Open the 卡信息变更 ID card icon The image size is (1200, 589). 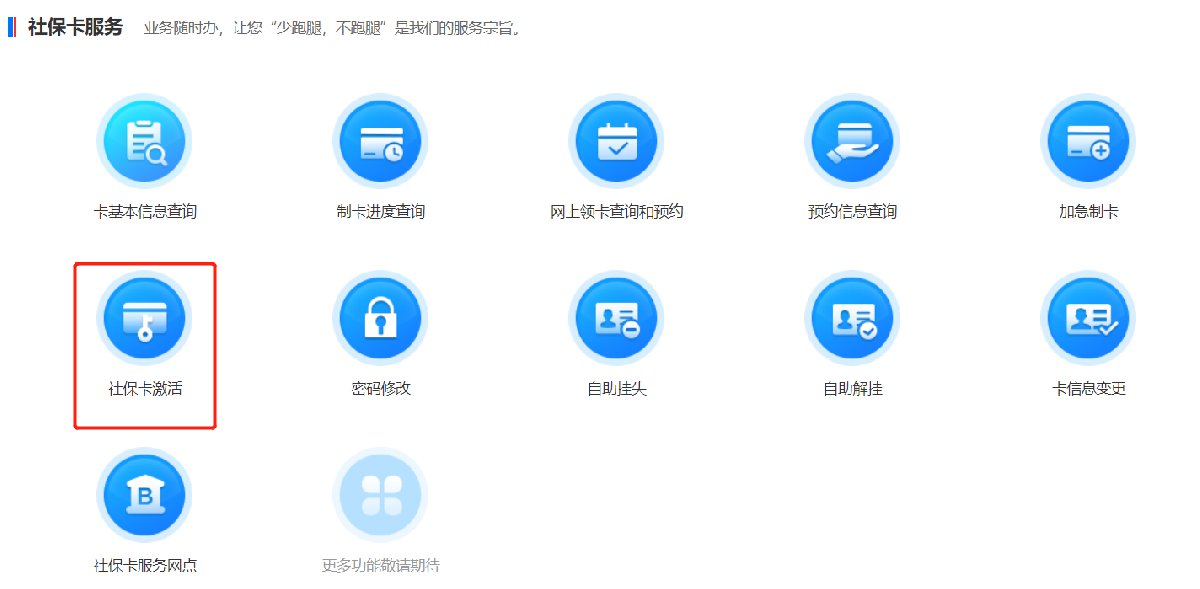pyautogui.click(x=1089, y=318)
